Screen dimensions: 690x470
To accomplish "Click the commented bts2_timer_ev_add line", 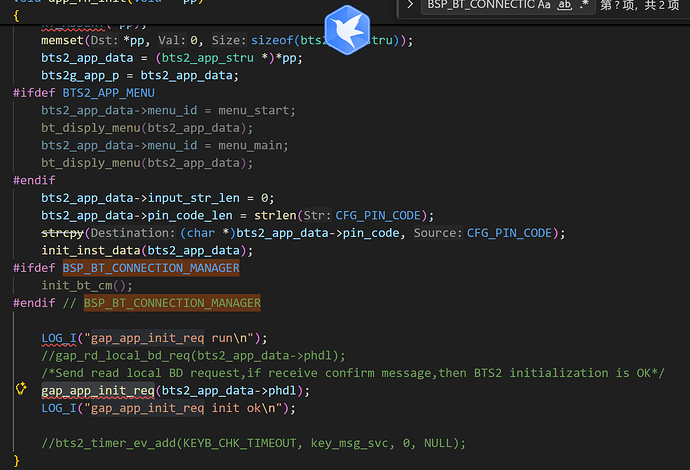I will coord(253,443).
